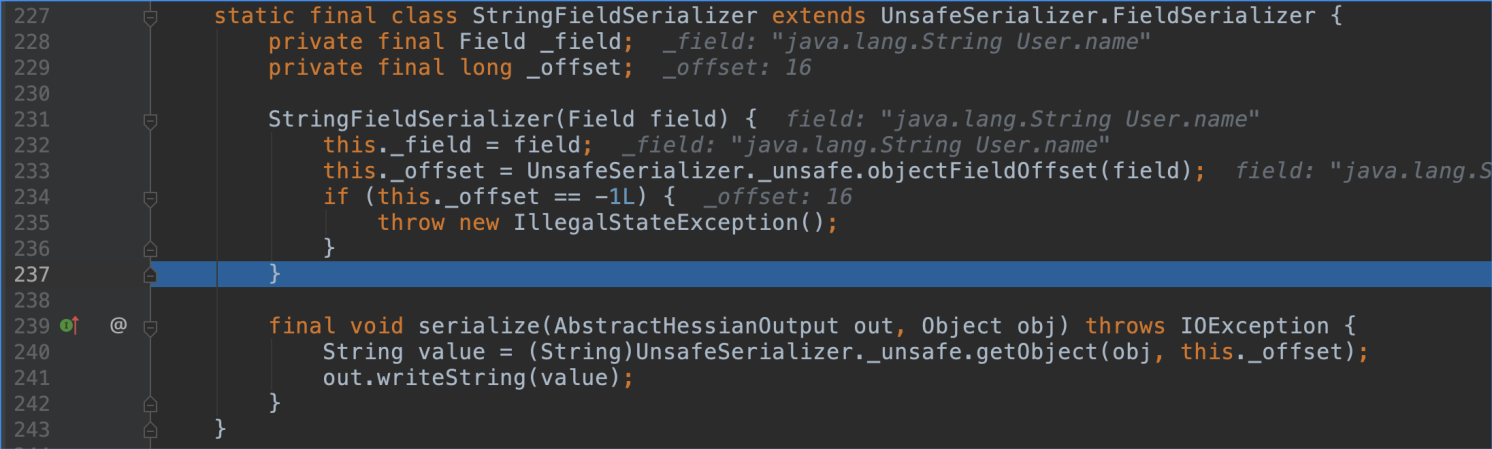The width and height of the screenshot is (1492, 449).
Task: Fold the if block at line 234
Action: coord(150,197)
